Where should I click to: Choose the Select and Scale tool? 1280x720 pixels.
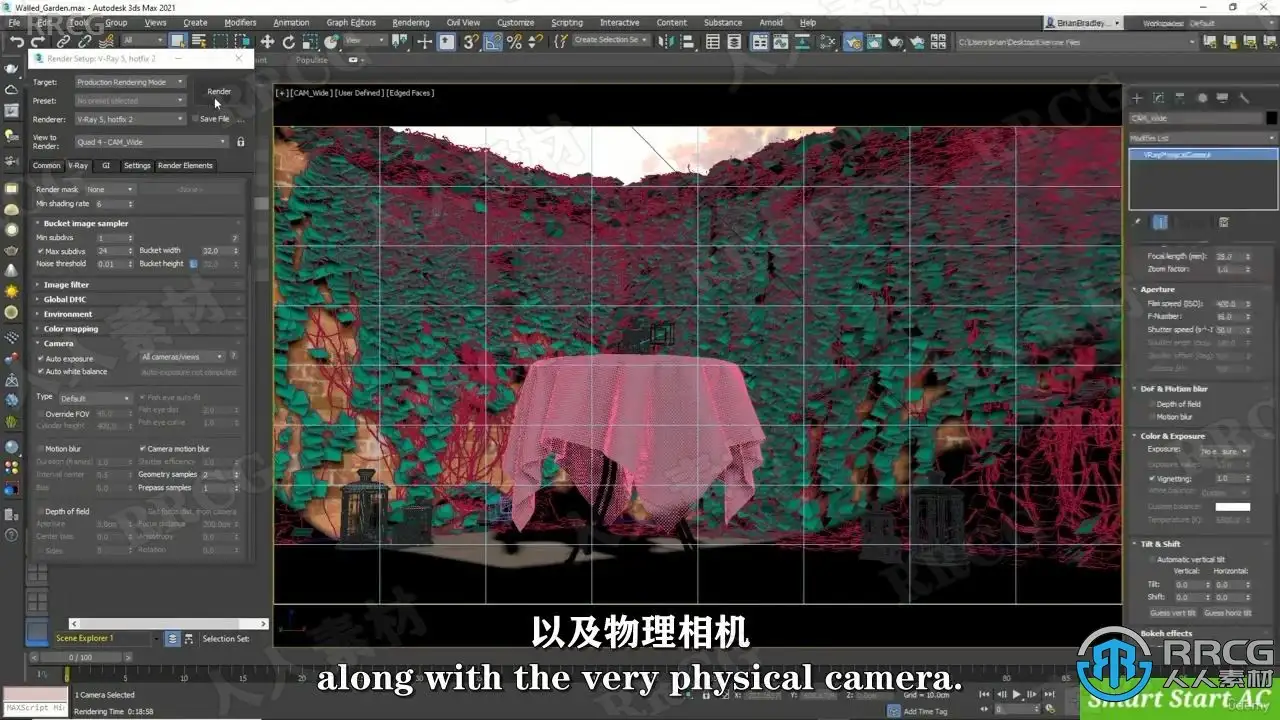pyautogui.click(x=311, y=41)
